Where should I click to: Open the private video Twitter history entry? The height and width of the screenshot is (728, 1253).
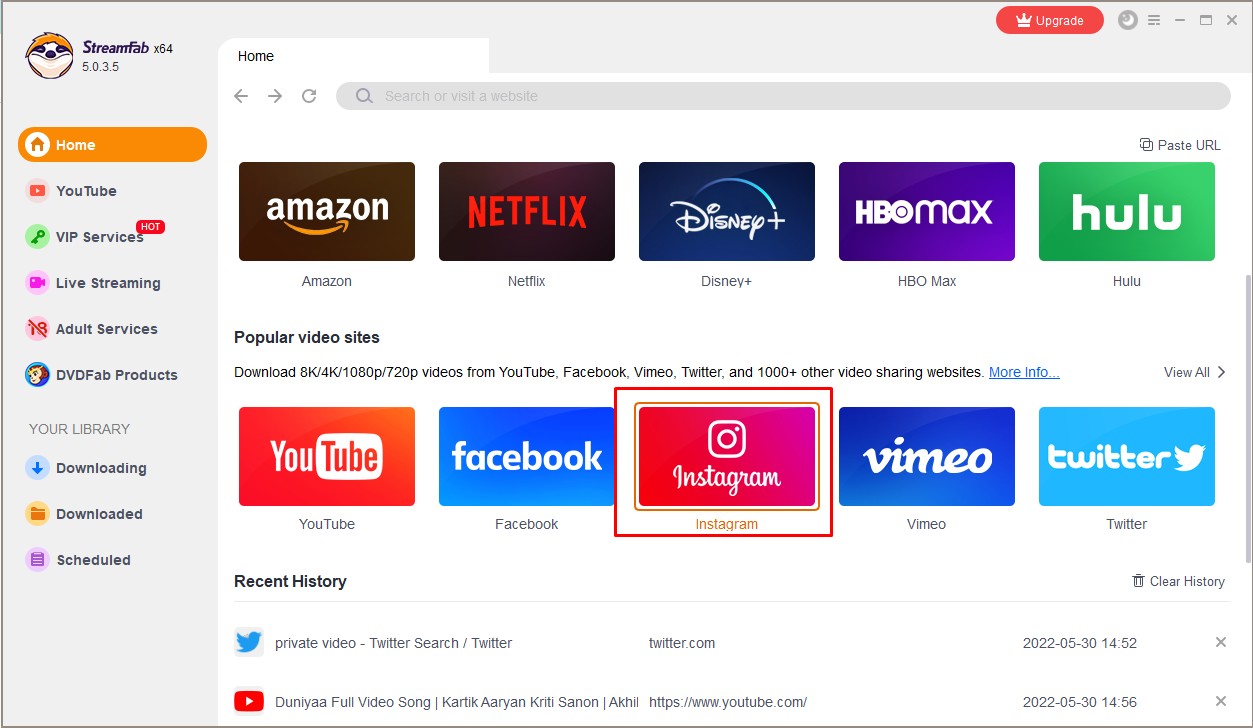coord(393,643)
